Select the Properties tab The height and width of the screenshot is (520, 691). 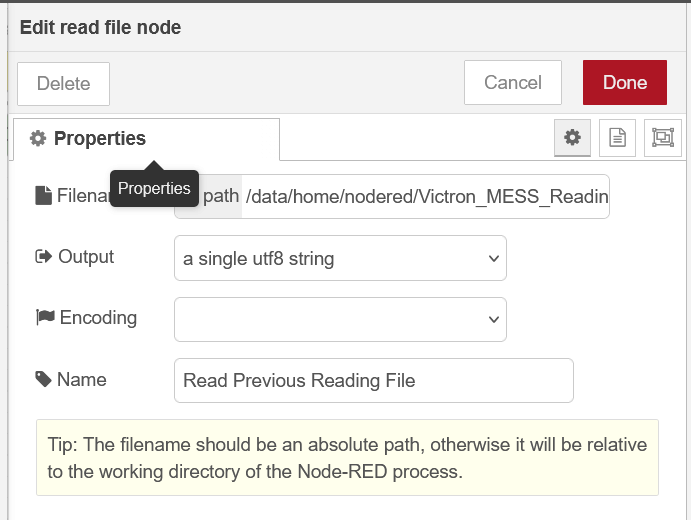[146, 139]
